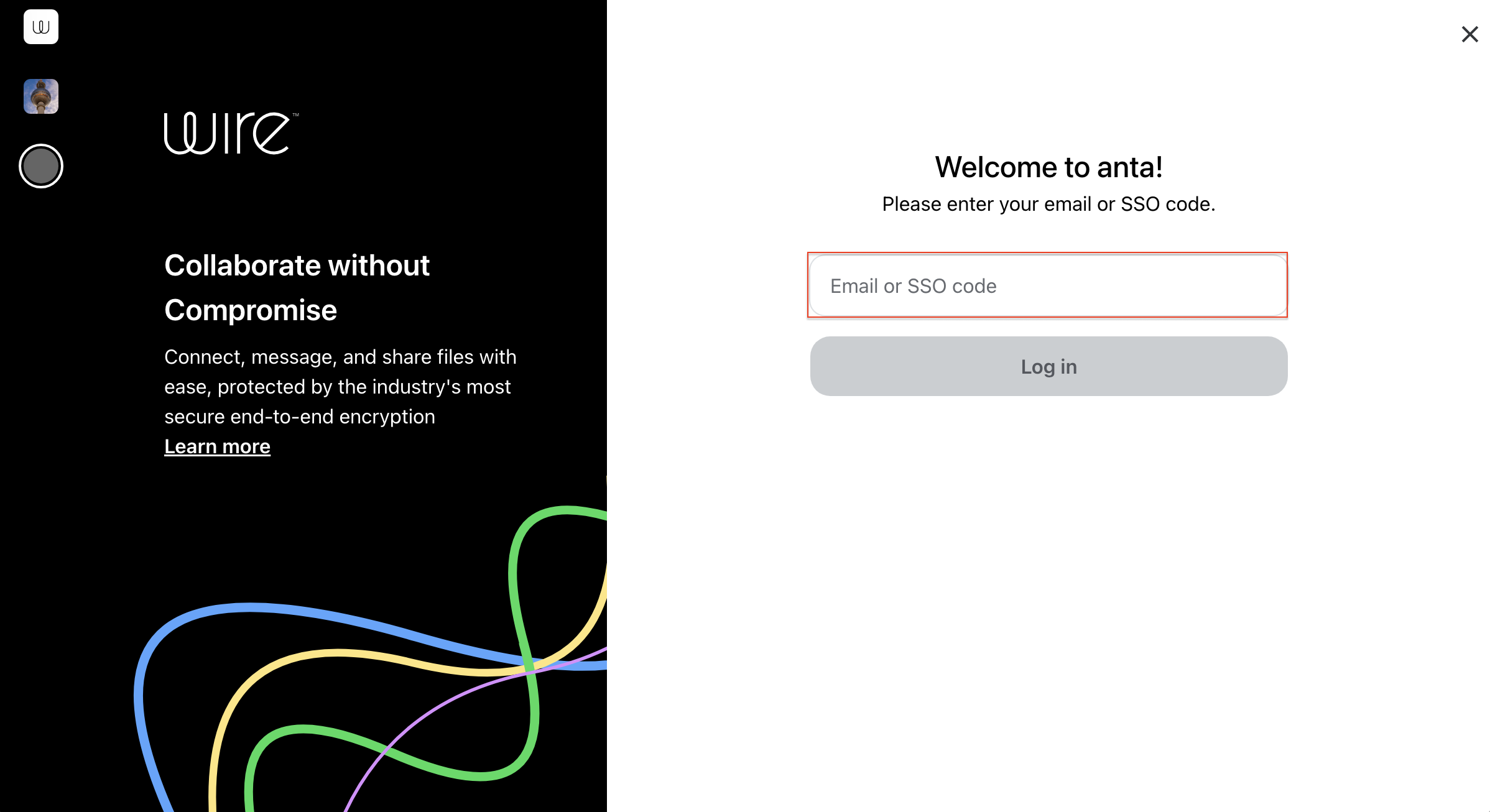Click the end-to-end encryption description paragraph
The height and width of the screenshot is (812, 1490).
coord(340,387)
